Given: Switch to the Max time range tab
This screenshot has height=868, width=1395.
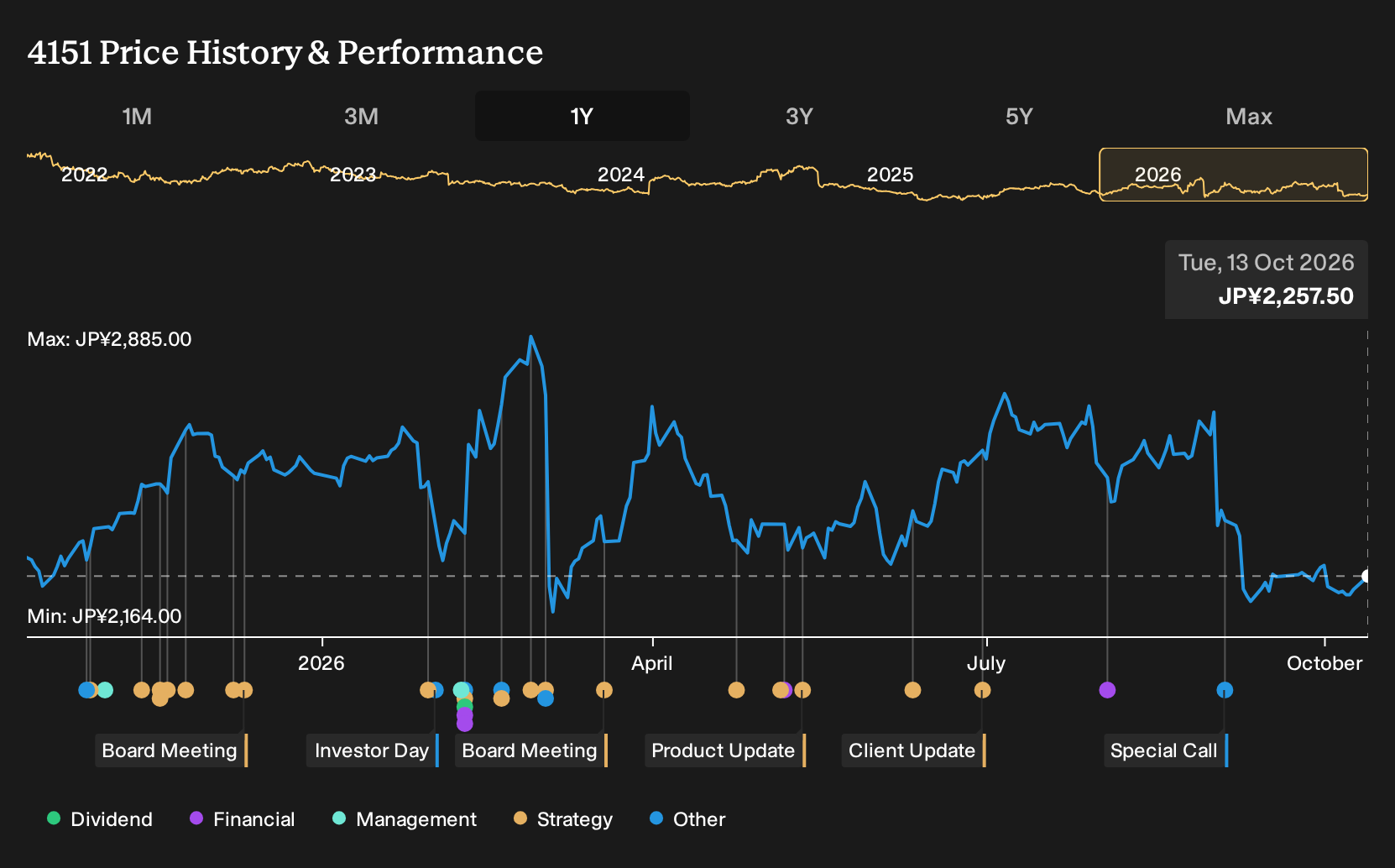Looking at the screenshot, I should [1249, 116].
